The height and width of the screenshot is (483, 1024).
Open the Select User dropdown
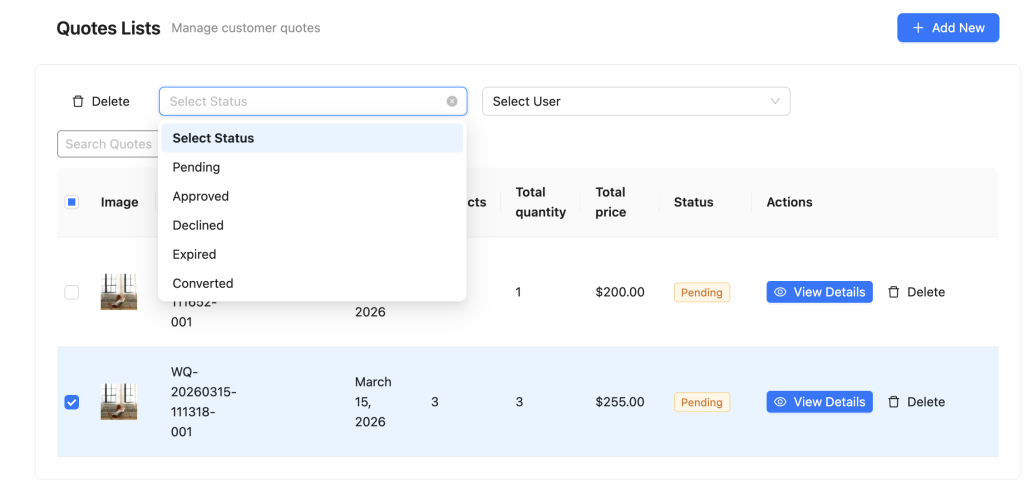[636, 101]
